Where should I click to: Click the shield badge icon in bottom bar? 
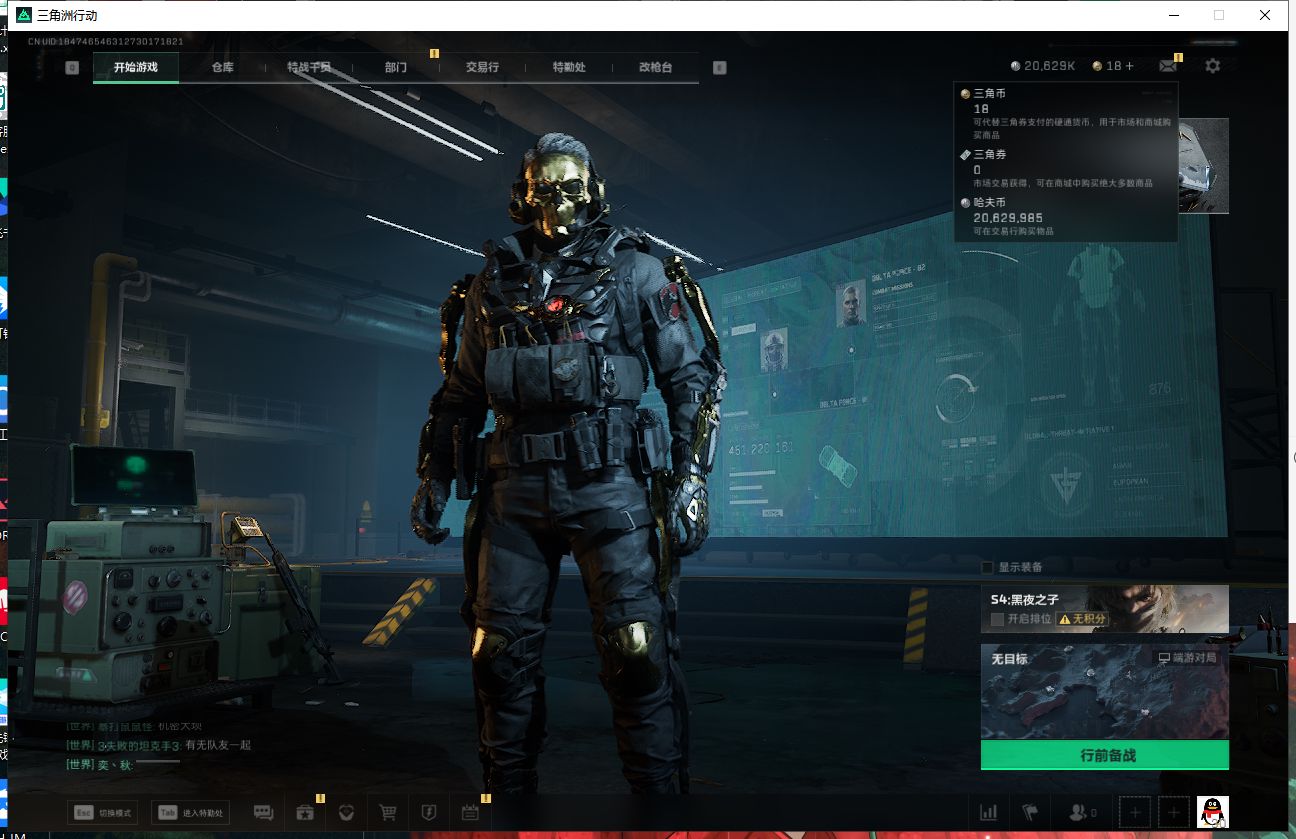tap(428, 812)
